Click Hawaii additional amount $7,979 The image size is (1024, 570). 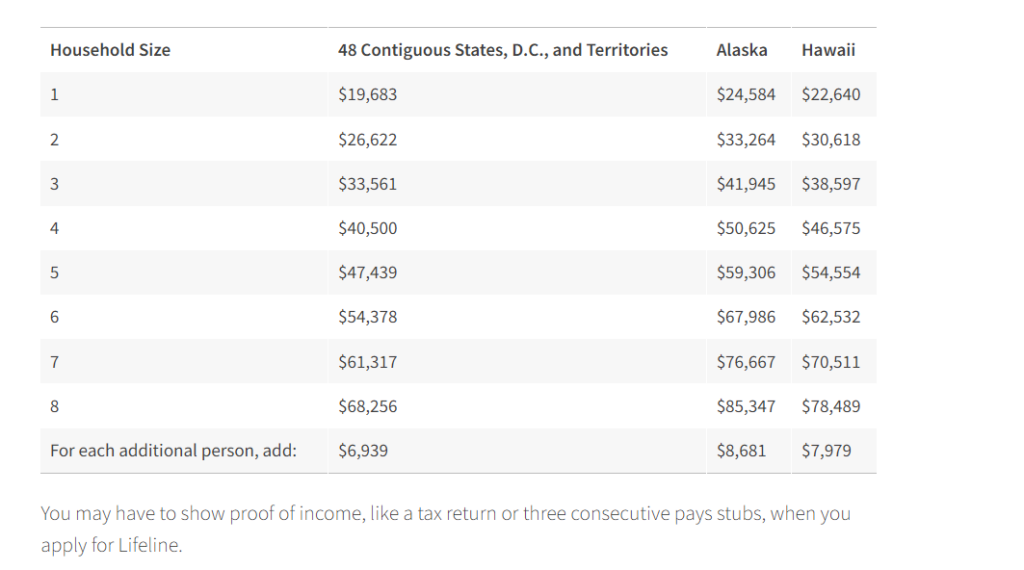click(826, 450)
